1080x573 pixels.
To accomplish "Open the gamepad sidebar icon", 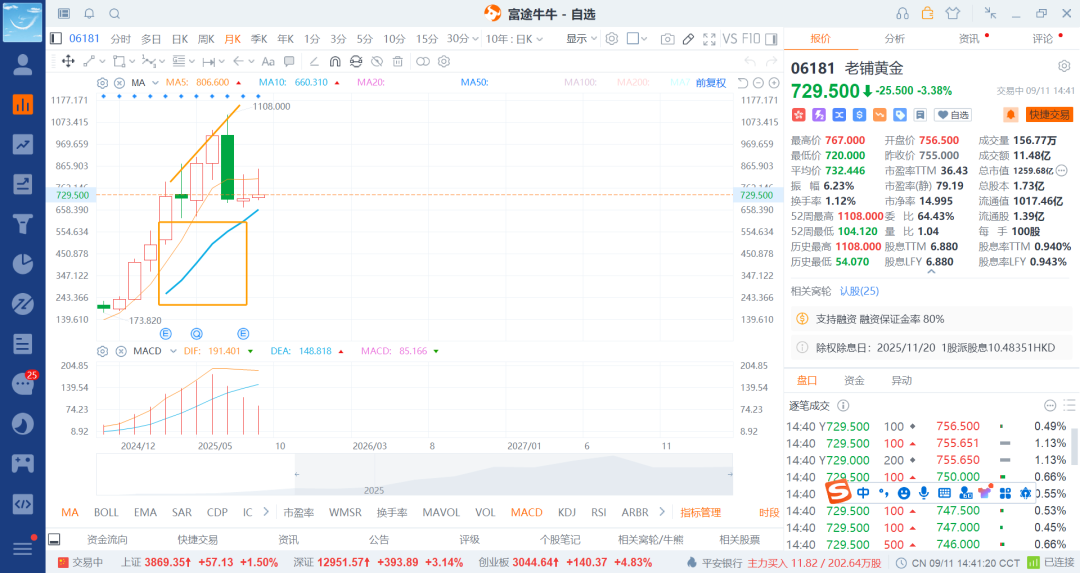I will point(23,463).
